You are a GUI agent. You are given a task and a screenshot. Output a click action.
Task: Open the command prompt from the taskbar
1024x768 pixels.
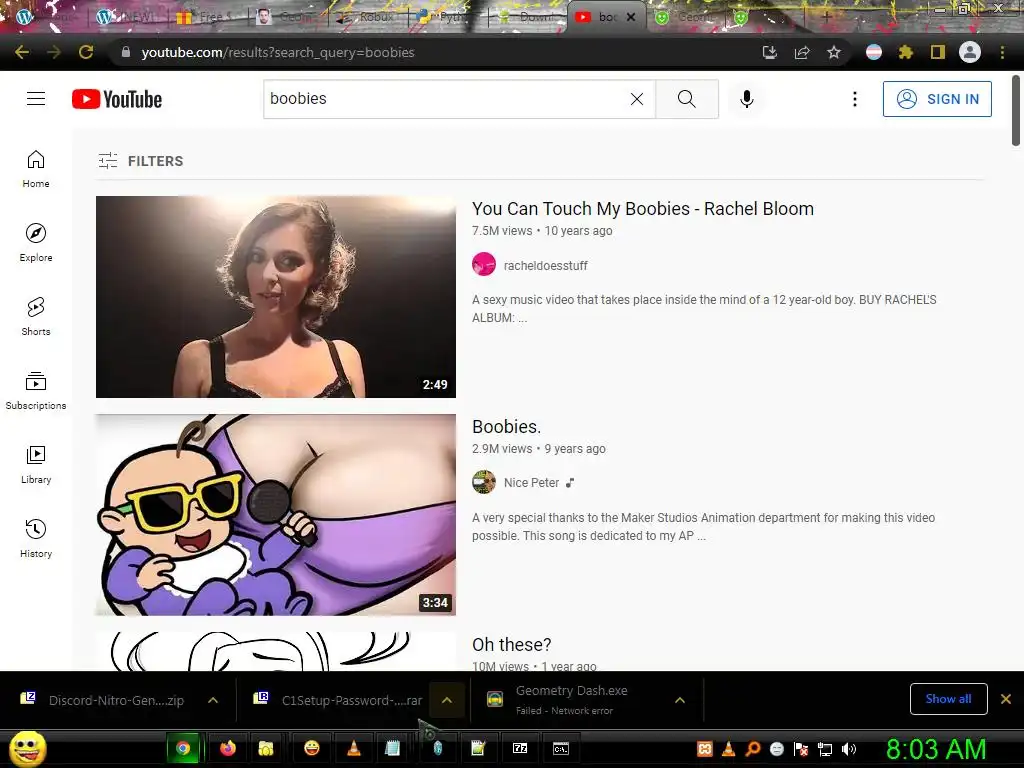(561, 748)
